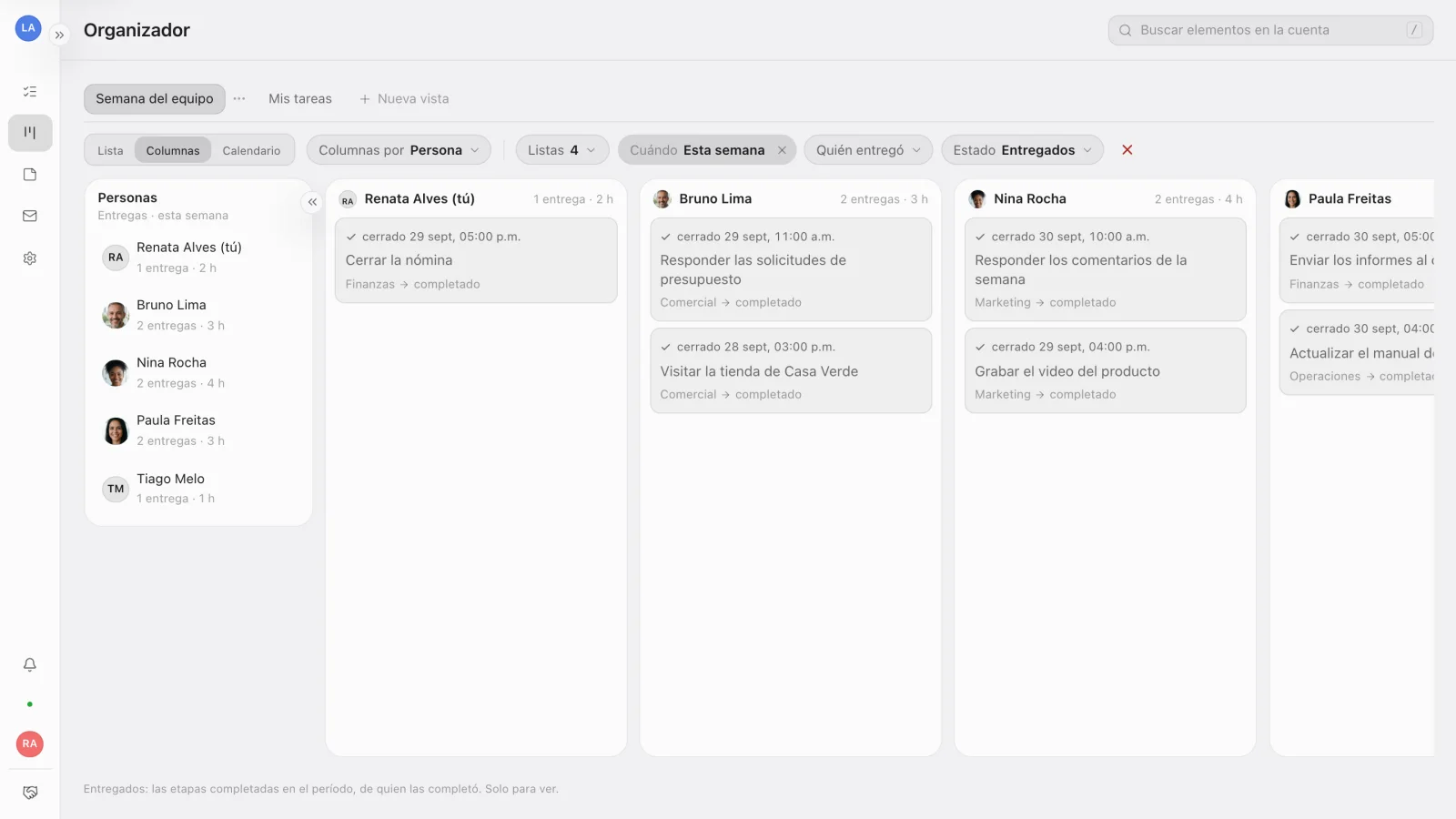The image size is (1456, 819).
Task: Select the Columnas view
Action: [173, 150]
